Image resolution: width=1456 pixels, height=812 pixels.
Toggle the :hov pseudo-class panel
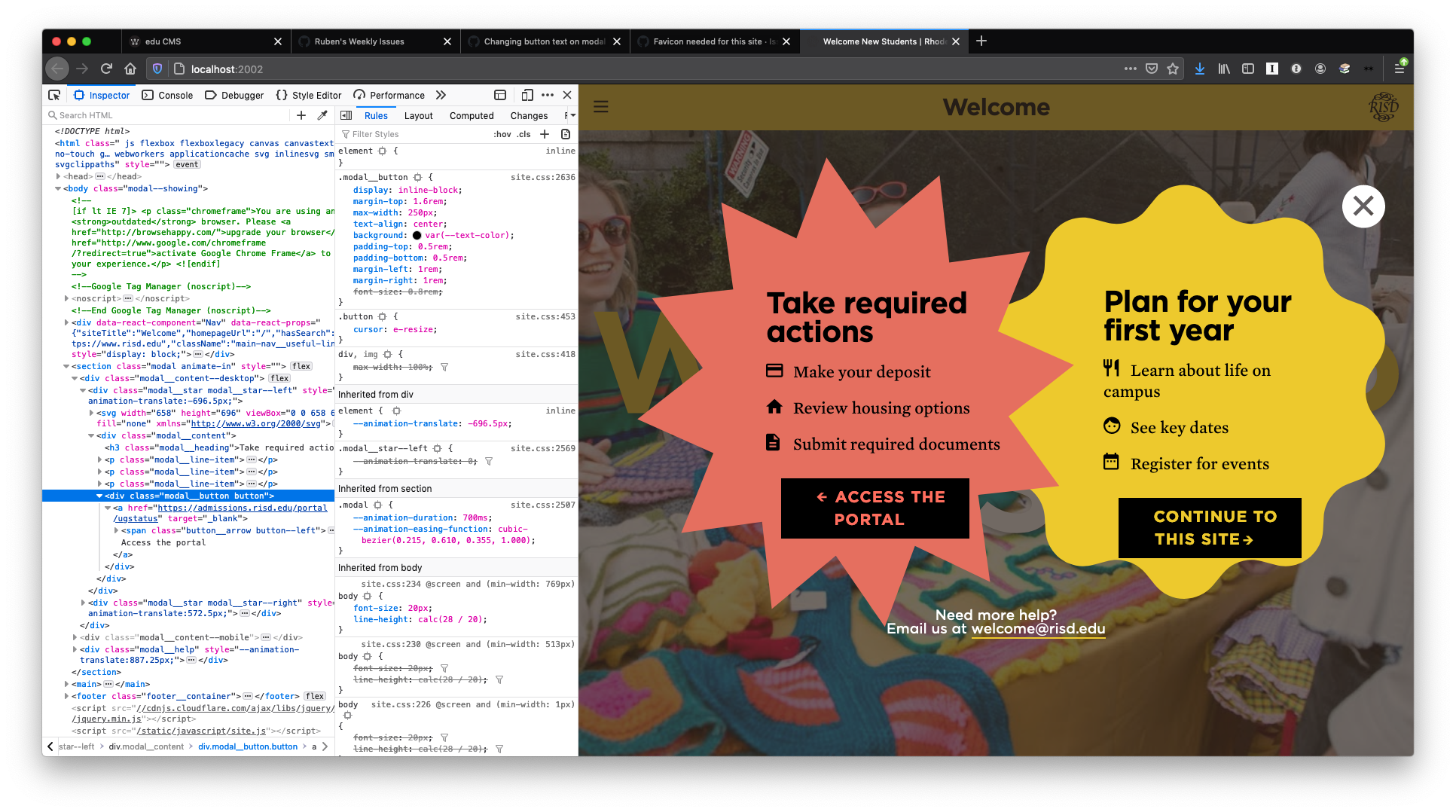[502, 134]
